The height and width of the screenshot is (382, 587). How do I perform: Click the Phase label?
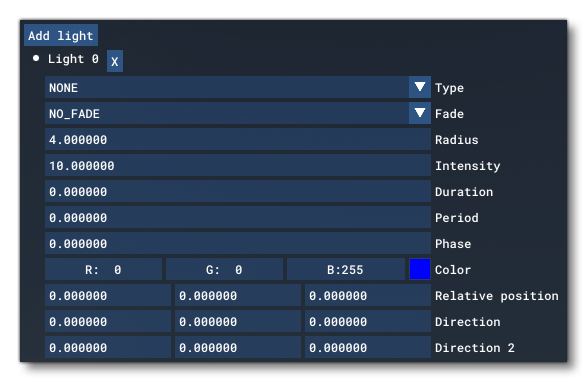point(453,244)
